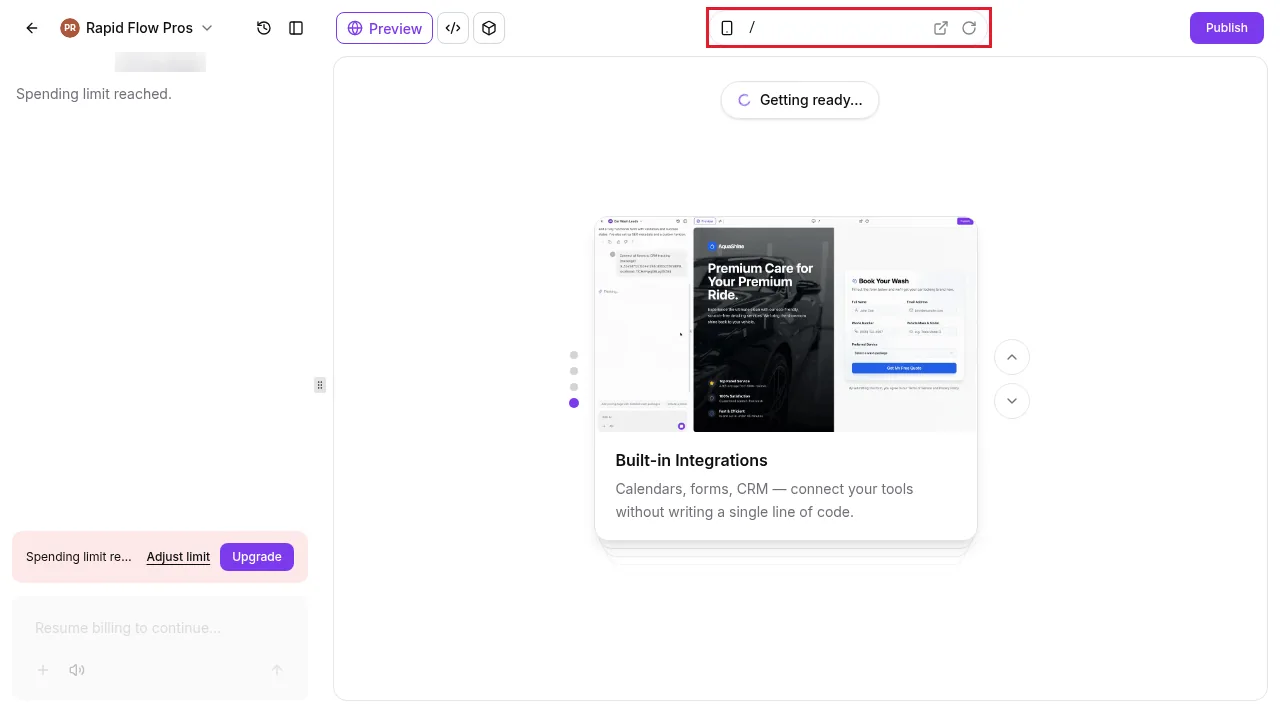Toggle mobile device preview icon
The width and height of the screenshot is (1280, 713).
tap(727, 28)
